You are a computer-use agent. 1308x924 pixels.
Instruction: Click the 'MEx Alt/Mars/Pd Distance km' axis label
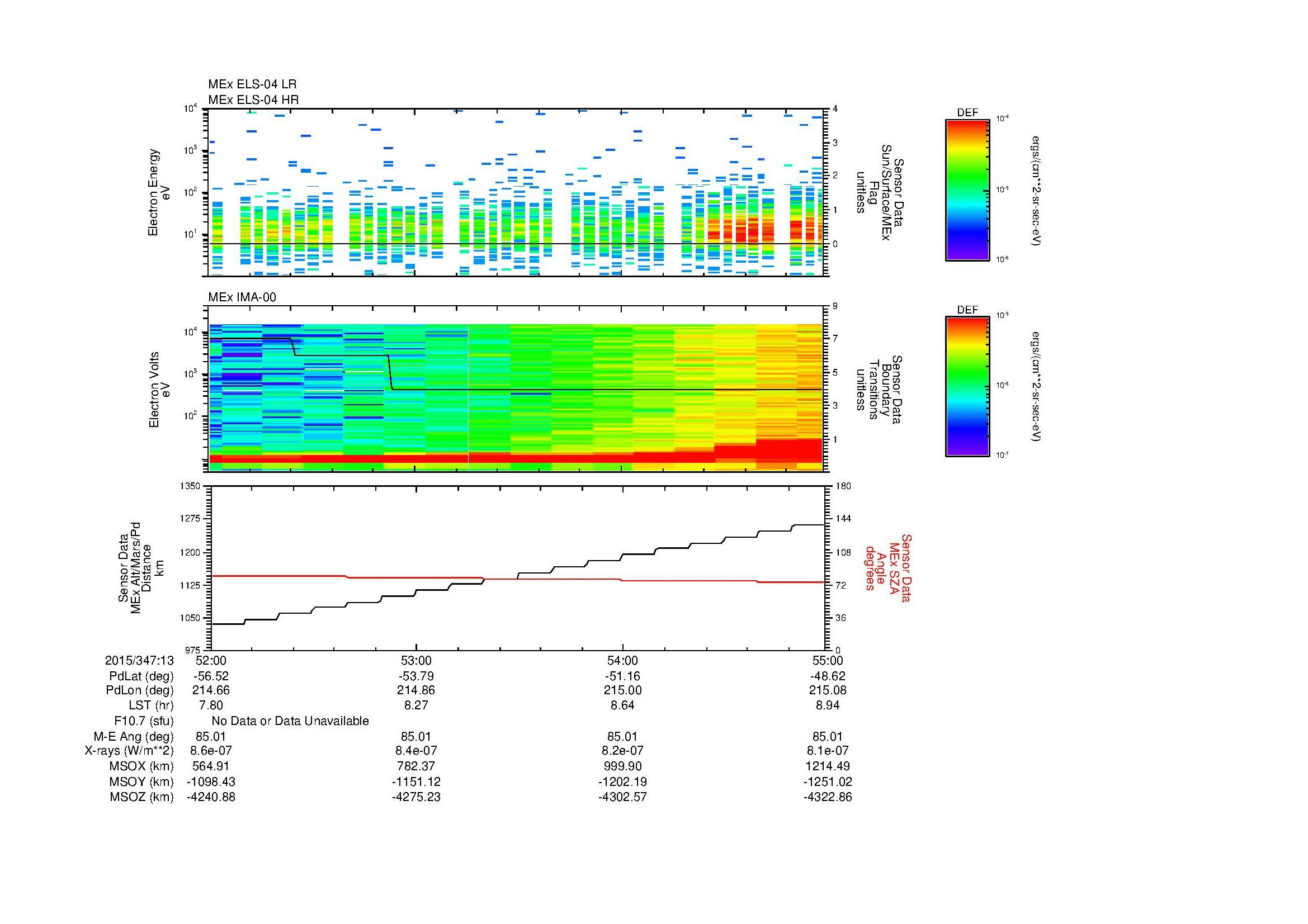pos(141,567)
